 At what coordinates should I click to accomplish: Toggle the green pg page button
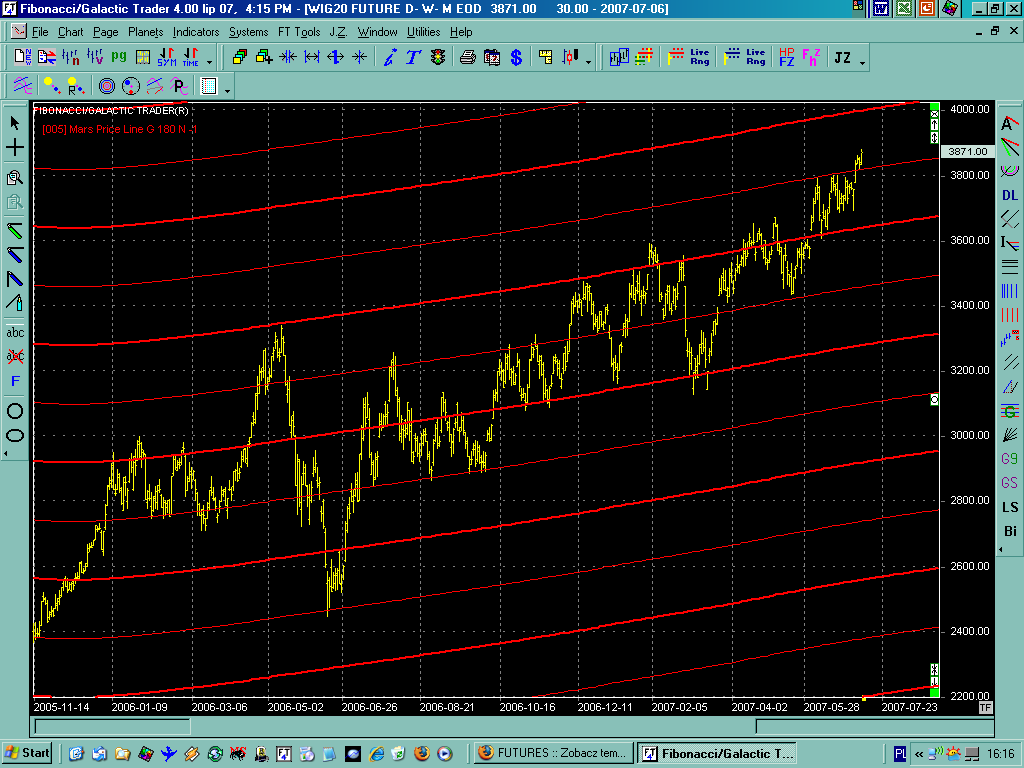(x=118, y=57)
